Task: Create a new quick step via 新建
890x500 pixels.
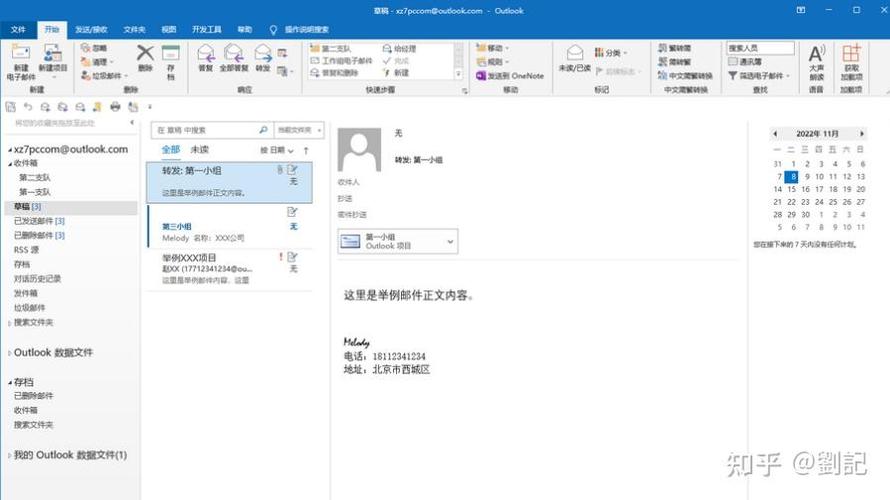Action: [396, 73]
